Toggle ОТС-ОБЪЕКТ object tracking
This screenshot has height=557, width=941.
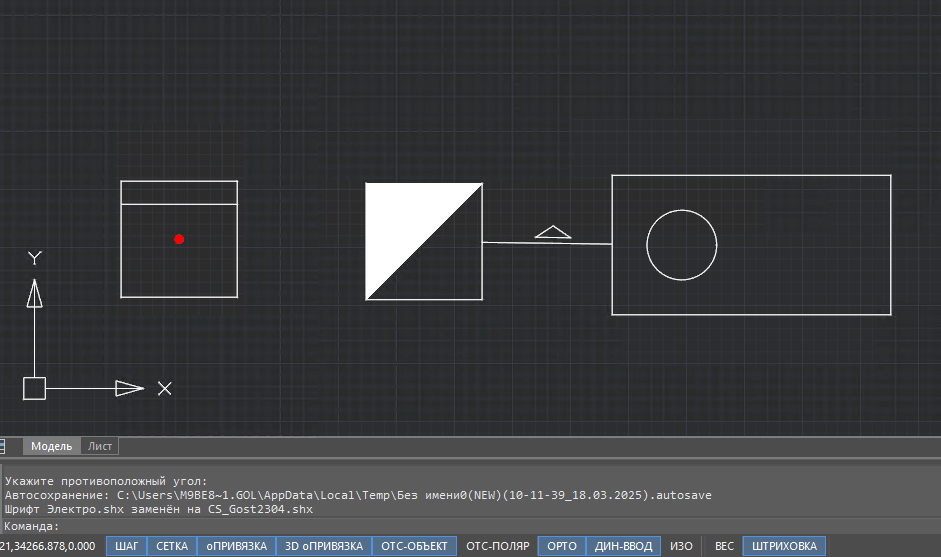click(x=415, y=546)
